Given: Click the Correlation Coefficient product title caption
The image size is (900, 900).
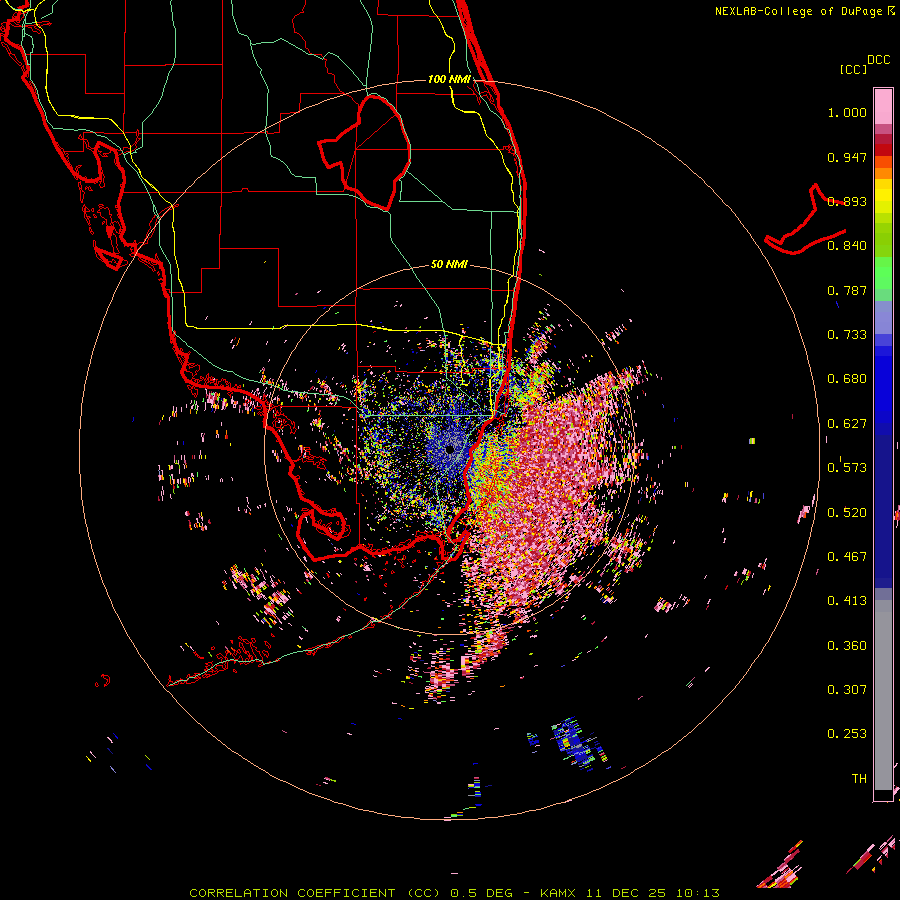Looking at the screenshot, I should (x=454, y=893).
